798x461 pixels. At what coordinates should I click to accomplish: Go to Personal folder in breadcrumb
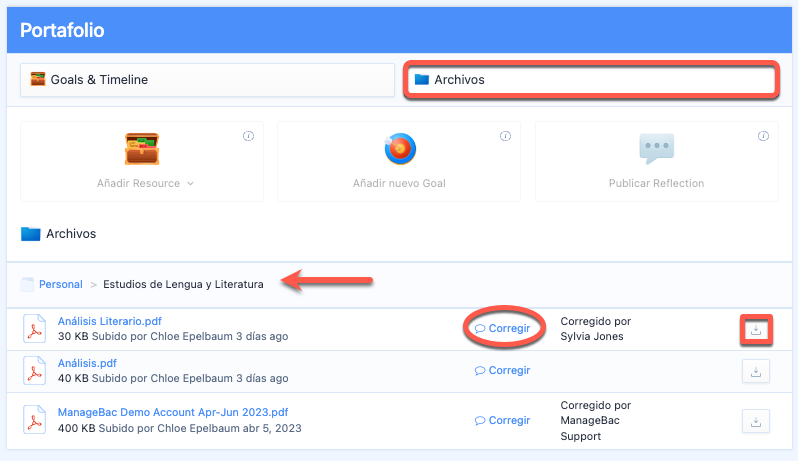[x=60, y=284]
